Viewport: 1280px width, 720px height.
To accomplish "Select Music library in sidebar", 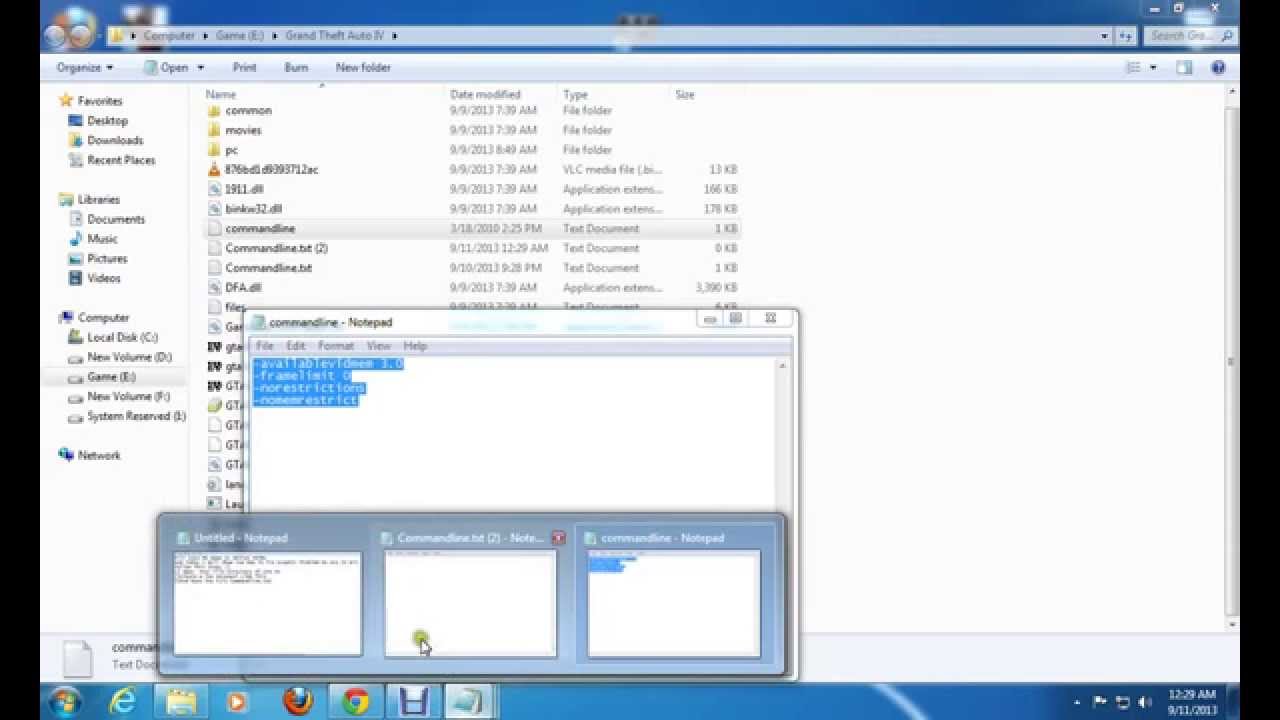I will [102, 239].
